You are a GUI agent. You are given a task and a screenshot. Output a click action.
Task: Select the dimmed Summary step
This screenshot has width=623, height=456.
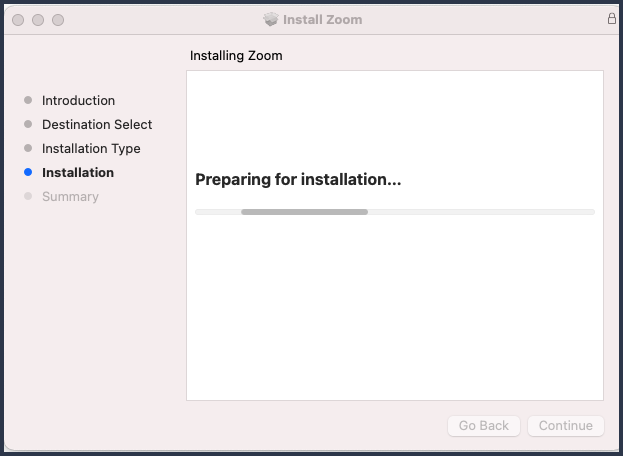(70, 197)
